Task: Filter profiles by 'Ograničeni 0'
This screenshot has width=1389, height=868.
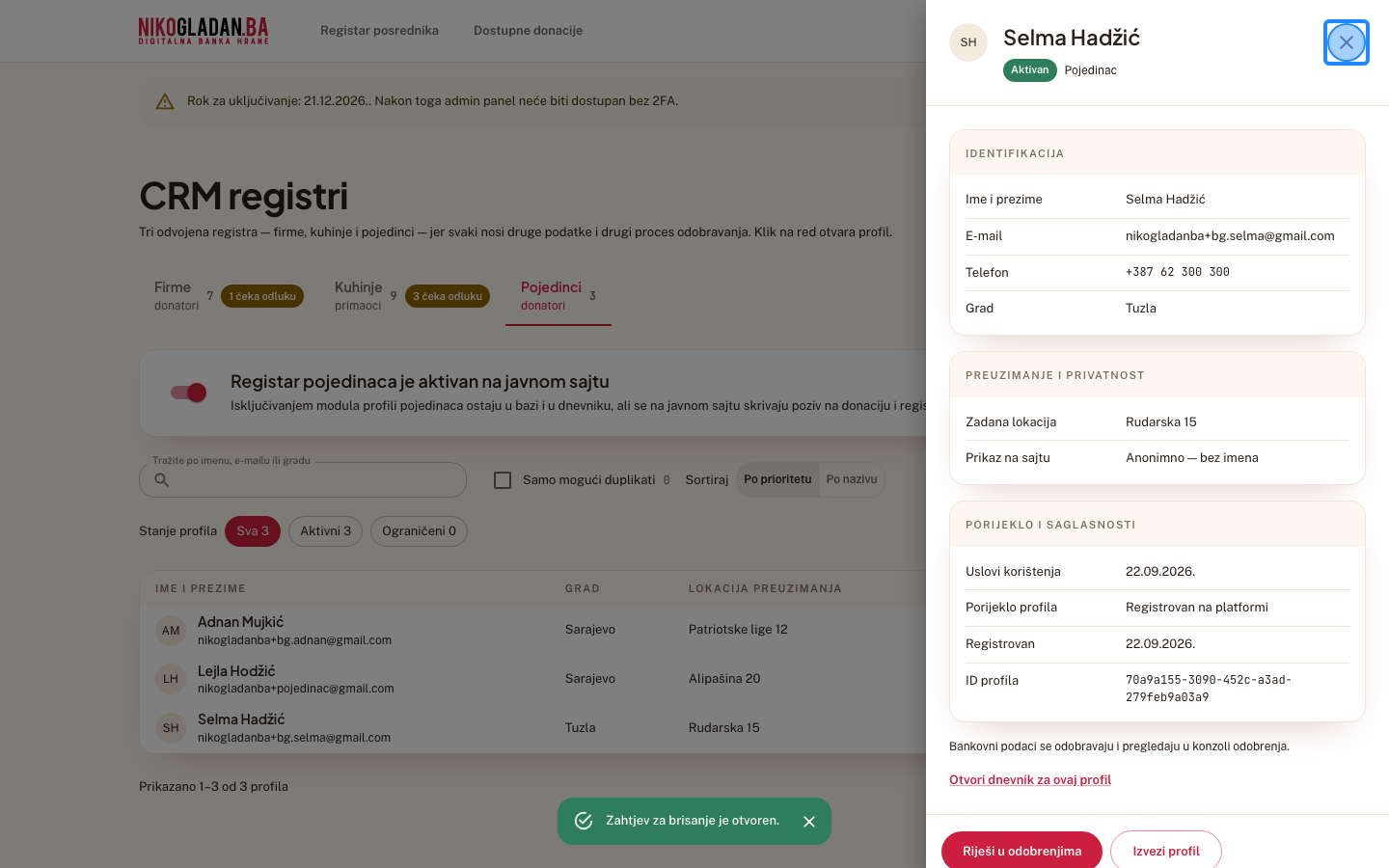Action: coord(419,531)
